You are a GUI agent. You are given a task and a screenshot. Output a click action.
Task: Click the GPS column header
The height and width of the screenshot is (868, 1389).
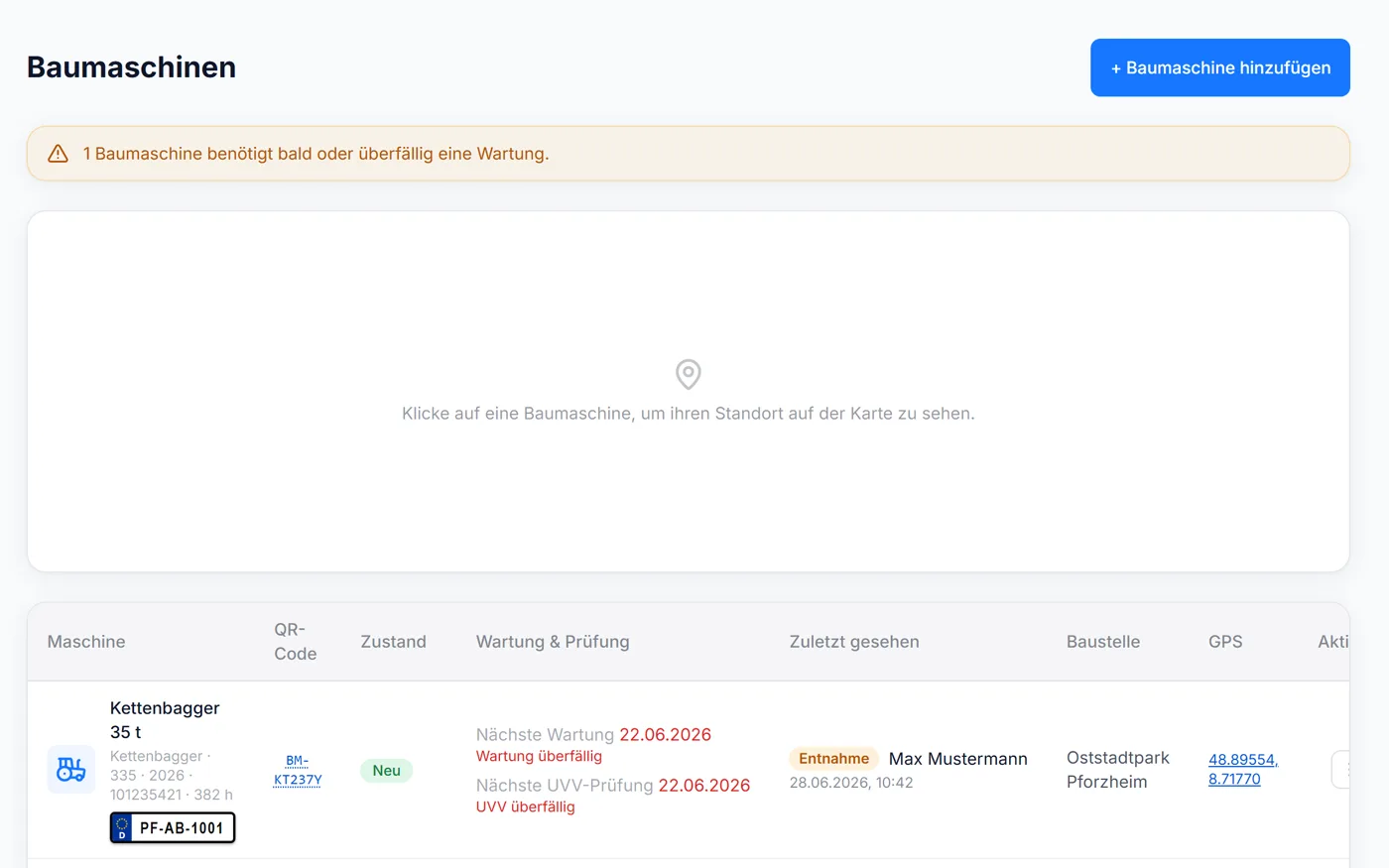pyautogui.click(x=1225, y=642)
